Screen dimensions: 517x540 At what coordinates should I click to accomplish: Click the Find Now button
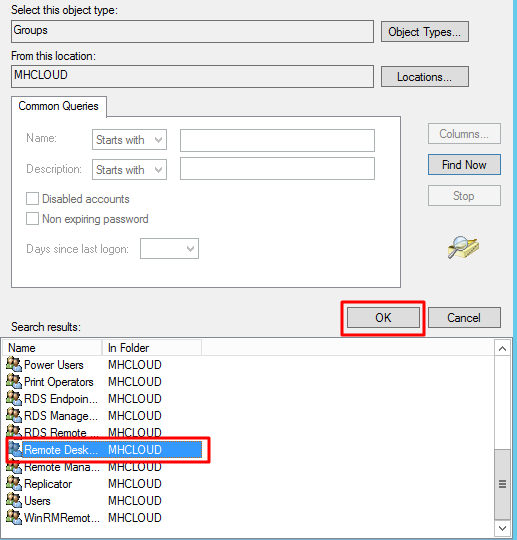point(464,165)
